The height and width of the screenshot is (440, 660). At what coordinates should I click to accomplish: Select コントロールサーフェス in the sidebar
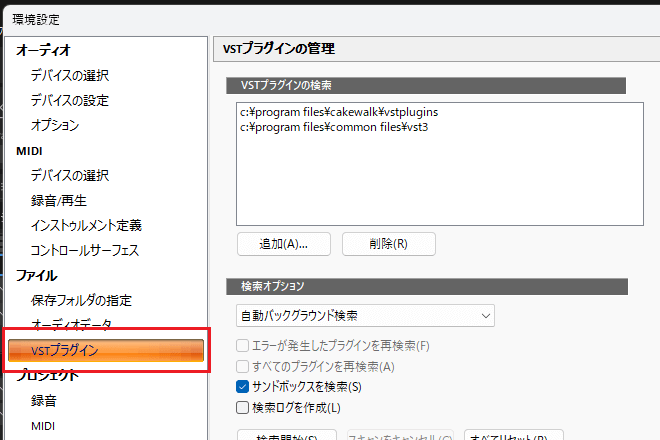click(84, 250)
